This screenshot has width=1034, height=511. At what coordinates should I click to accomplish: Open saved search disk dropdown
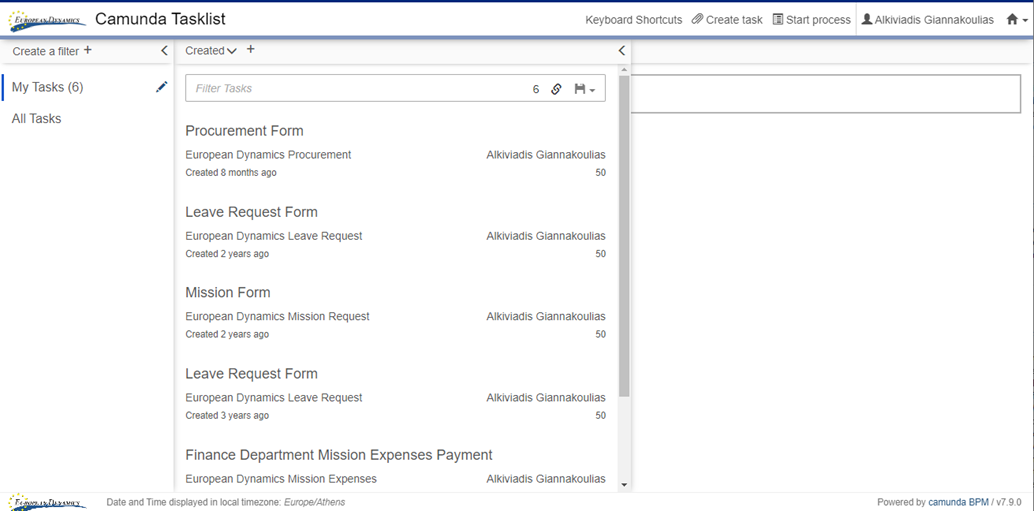(584, 89)
